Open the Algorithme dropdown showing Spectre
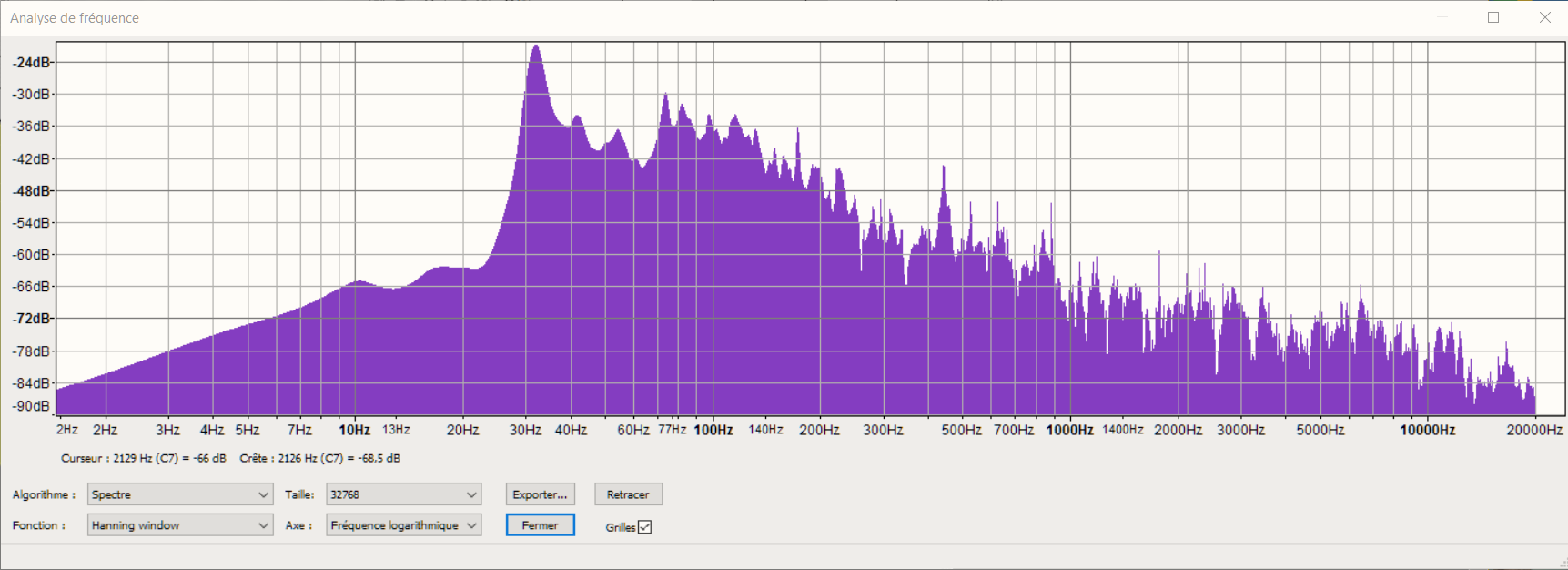Viewport: 1568px width, 570px height. (180, 494)
